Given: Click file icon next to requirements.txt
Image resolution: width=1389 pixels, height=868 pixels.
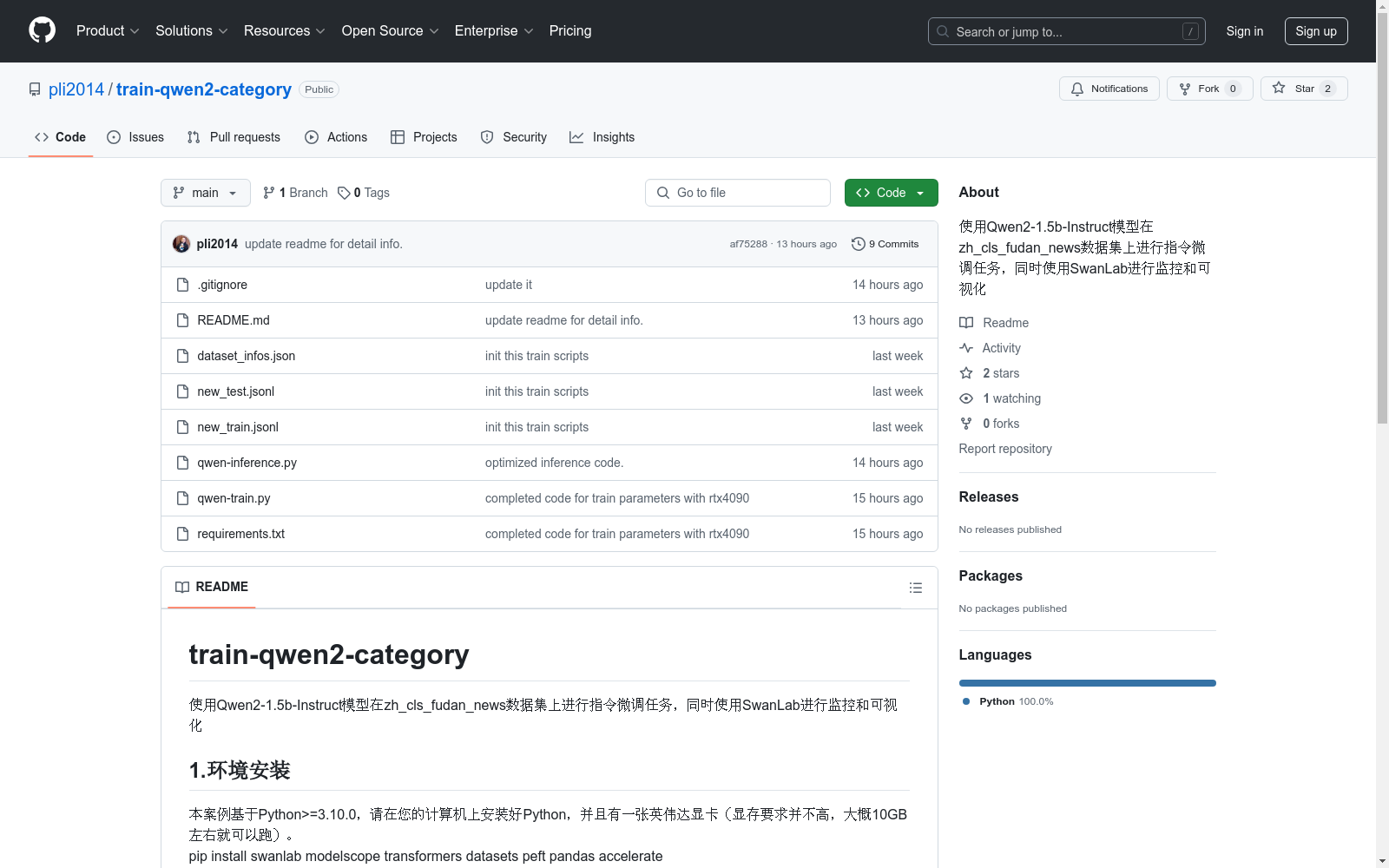Looking at the screenshot, I should coord(182,534).
